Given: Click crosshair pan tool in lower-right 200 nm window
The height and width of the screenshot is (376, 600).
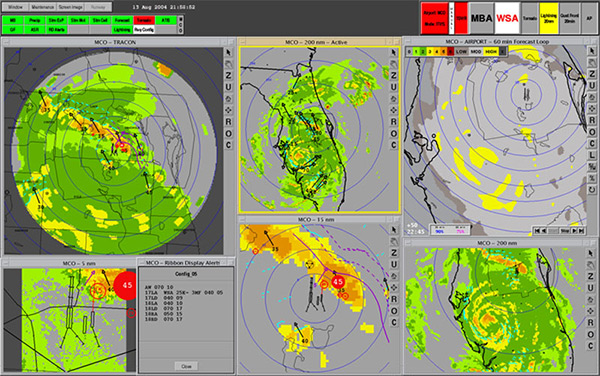Looking at the screenshot, I should coord(591,311).
